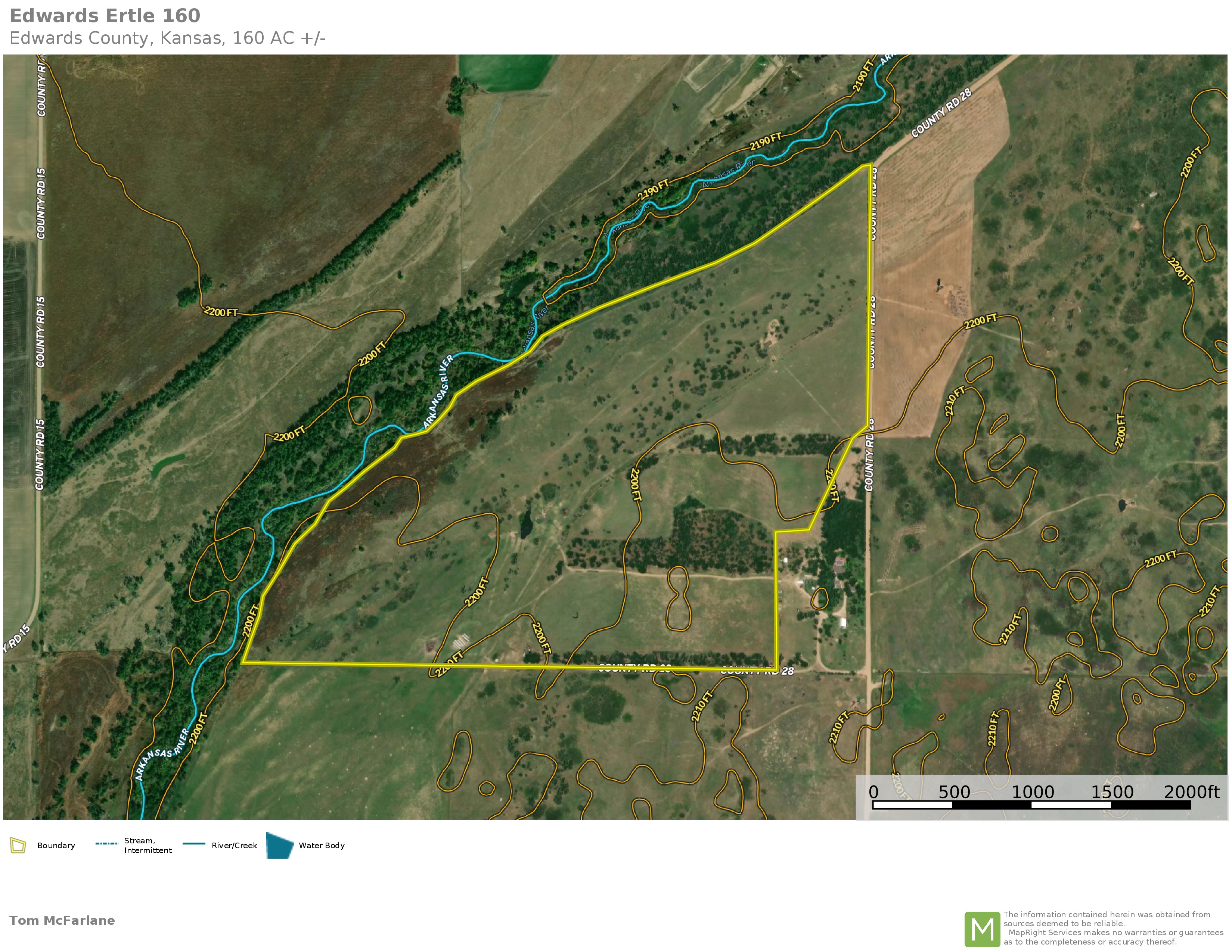
Task: Open the Tom McFarlane author name
Action: click(x=62, y=921)
